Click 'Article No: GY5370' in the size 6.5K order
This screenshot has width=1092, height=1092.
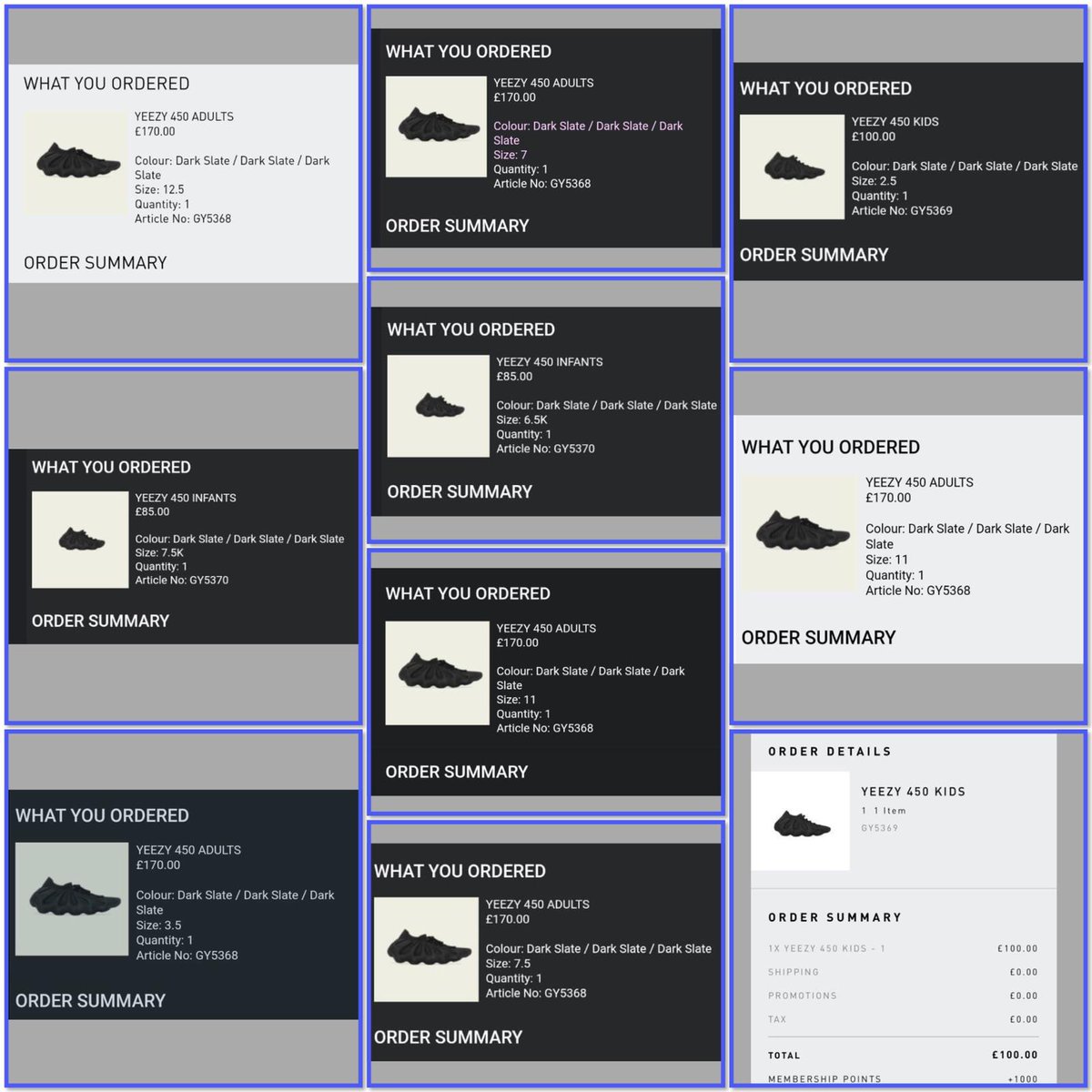545,449
